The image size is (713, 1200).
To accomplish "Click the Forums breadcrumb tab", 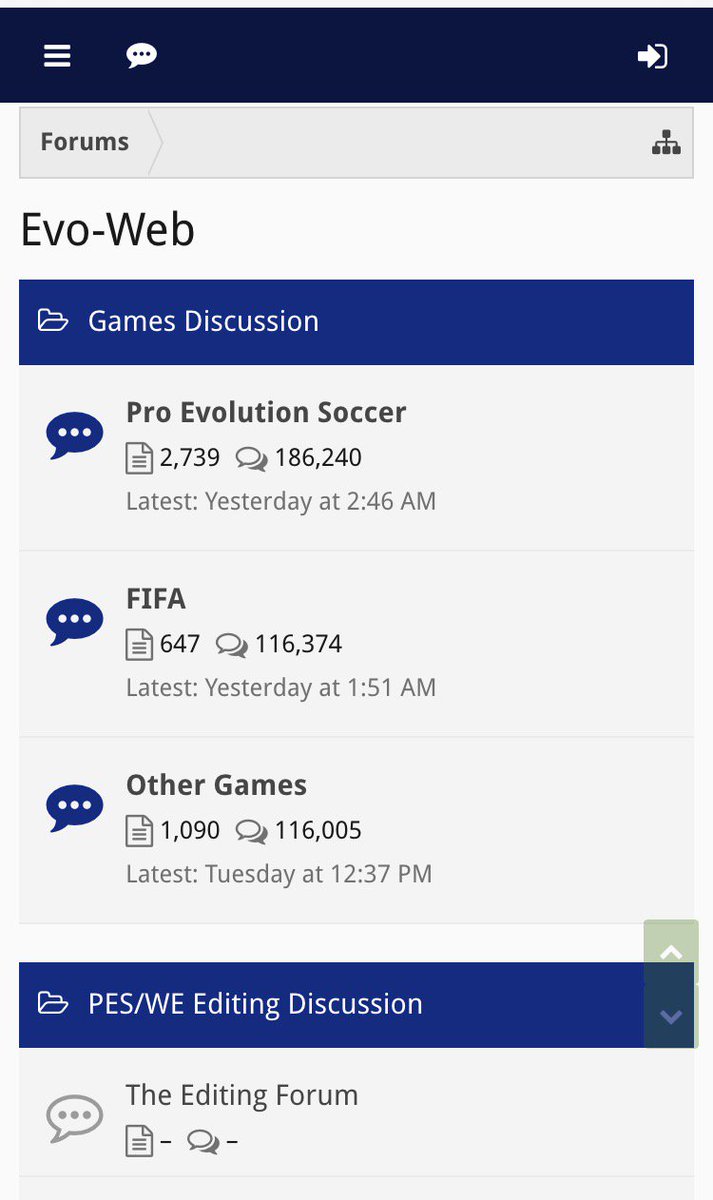I will pyautogui.click(x=85, y=142).
